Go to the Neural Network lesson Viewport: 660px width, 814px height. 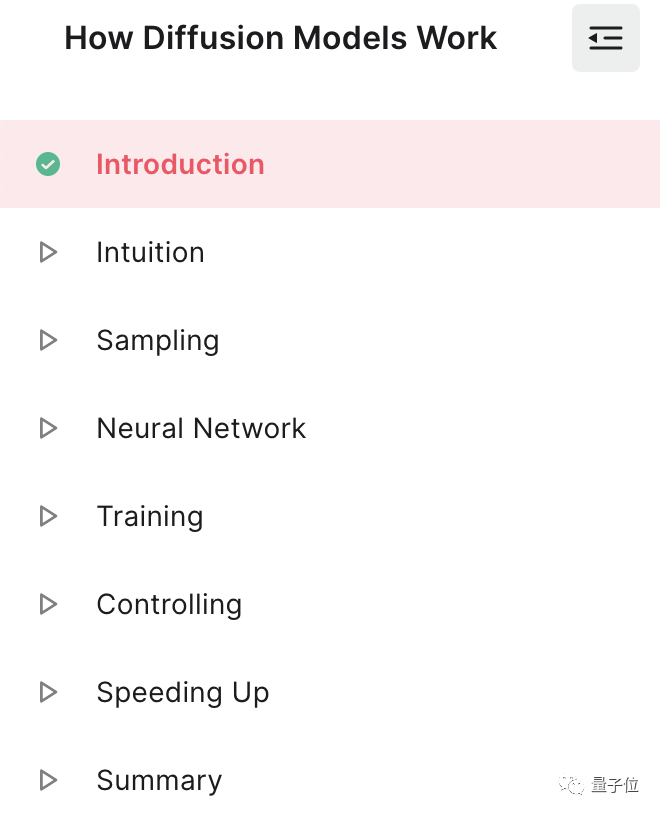pyautogui.click(x=201, y=428)
